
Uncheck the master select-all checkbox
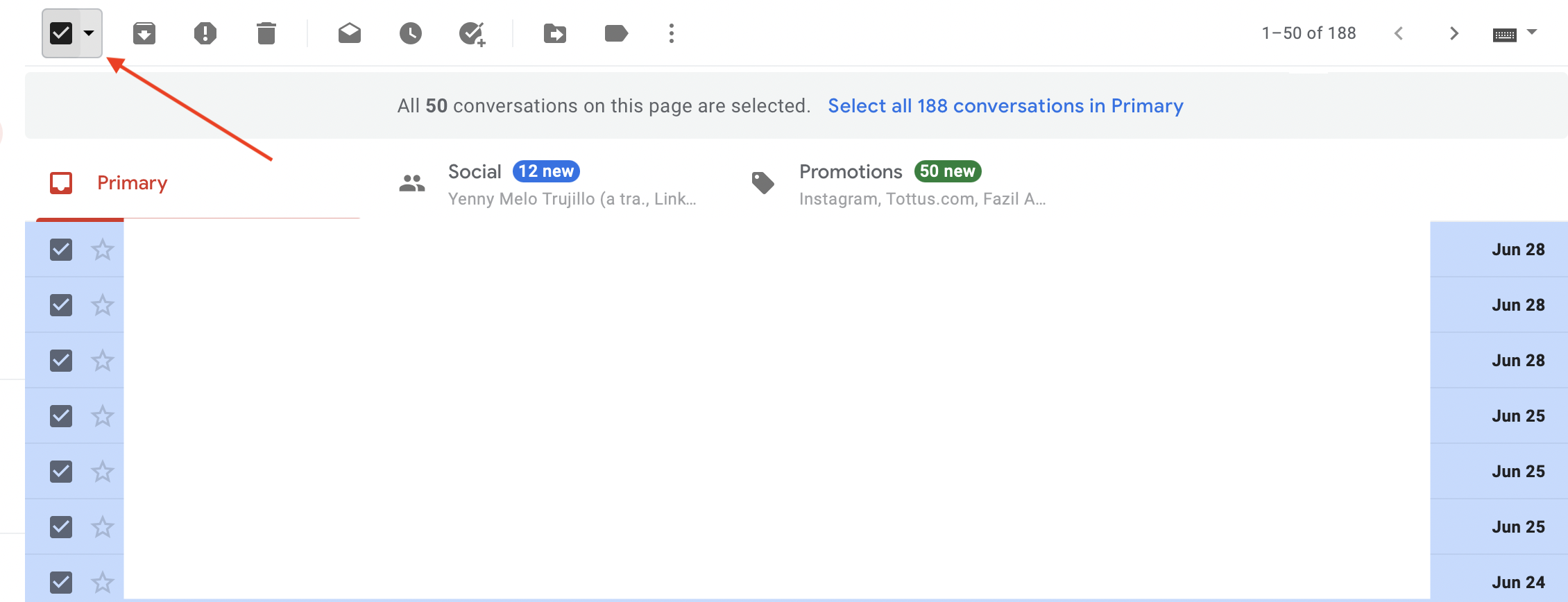click(x=61, y=33)
